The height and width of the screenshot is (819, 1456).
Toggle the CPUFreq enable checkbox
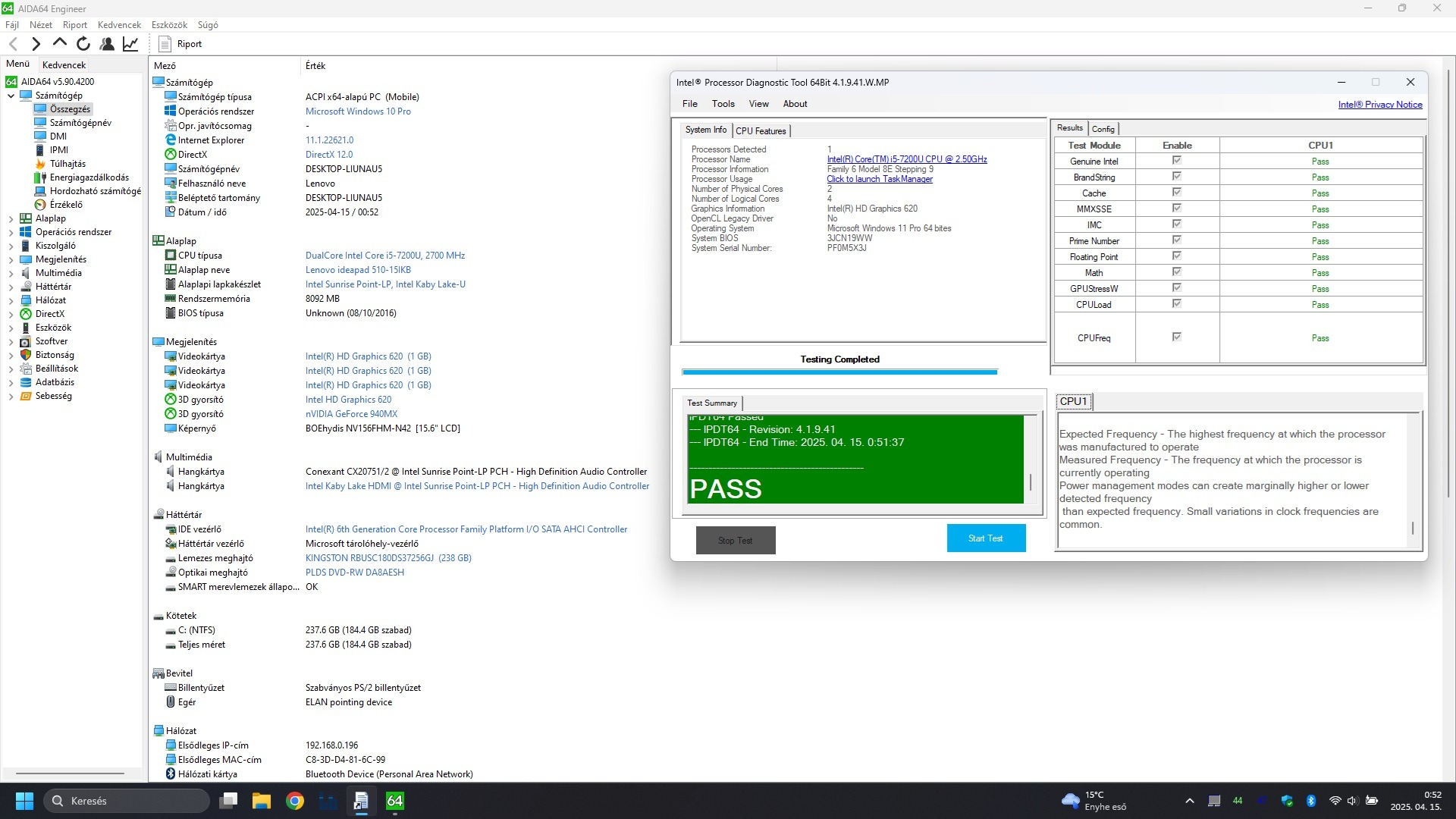point(1177,337)
